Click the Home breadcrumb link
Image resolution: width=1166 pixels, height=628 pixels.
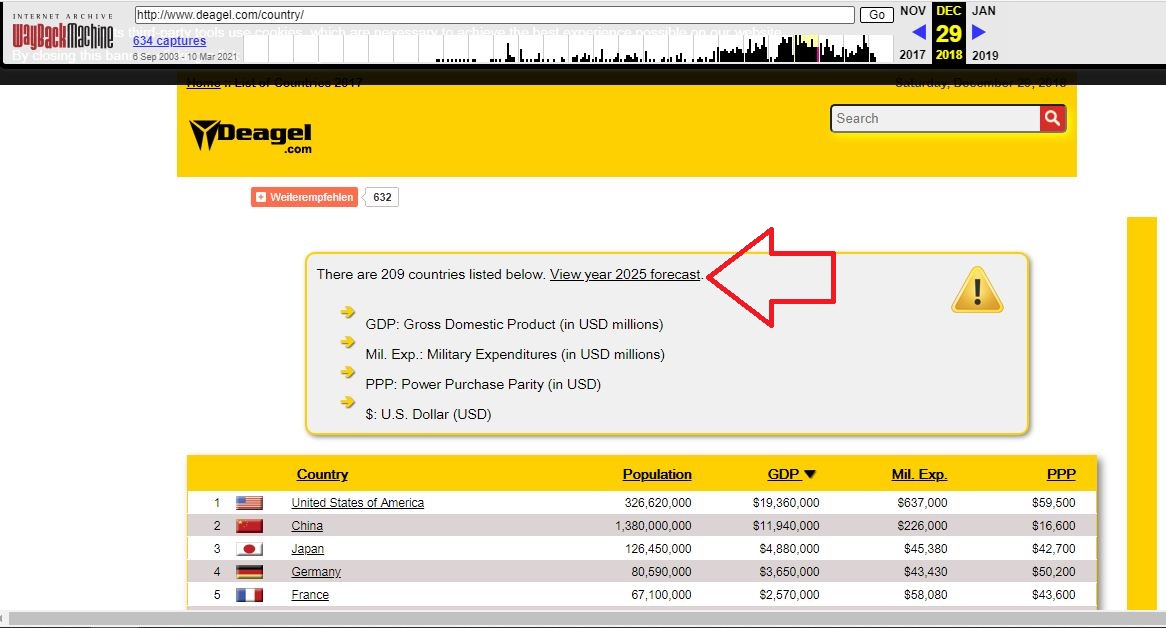203,83
